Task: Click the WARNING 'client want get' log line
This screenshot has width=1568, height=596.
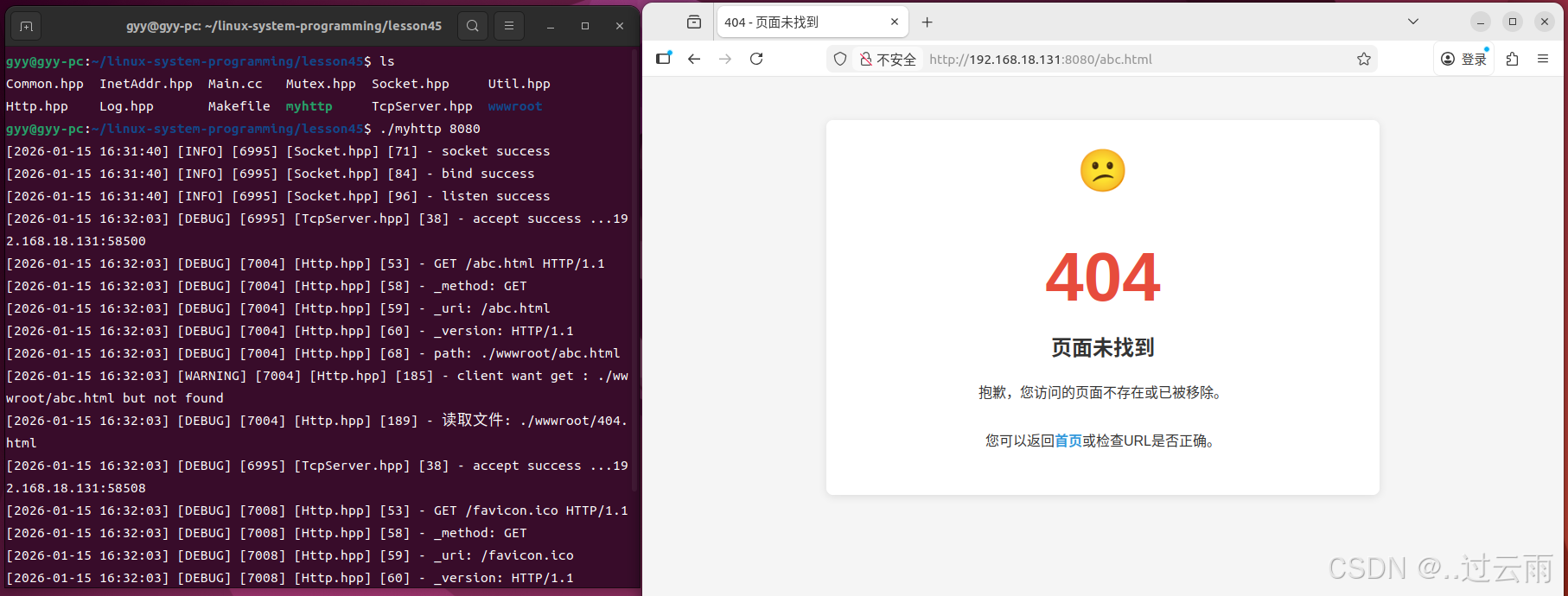Action: click(317, 387)
